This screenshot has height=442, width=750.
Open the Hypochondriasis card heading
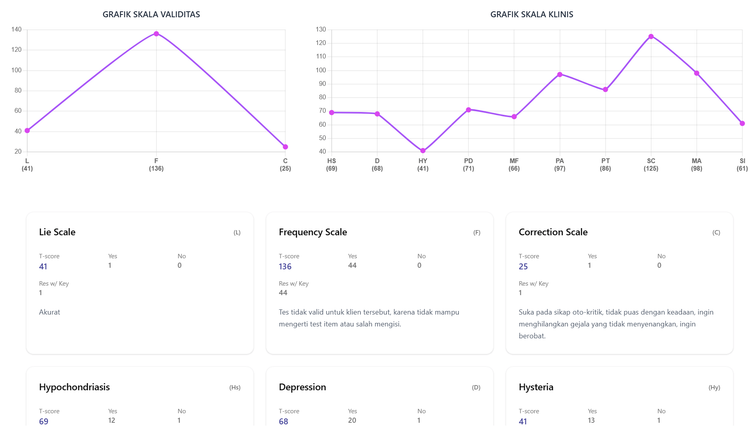pyautogui.click(x=74, y=387)
